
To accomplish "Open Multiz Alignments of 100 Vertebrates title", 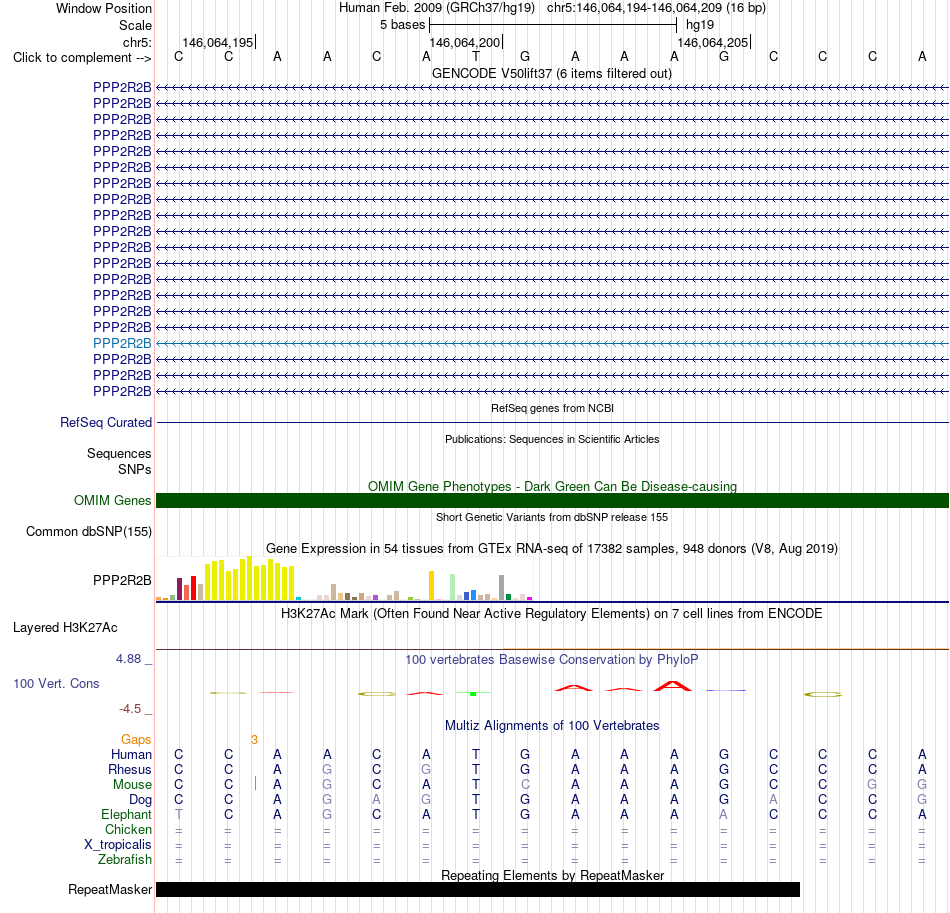I will pyautogui.click(x=552, y=726).
